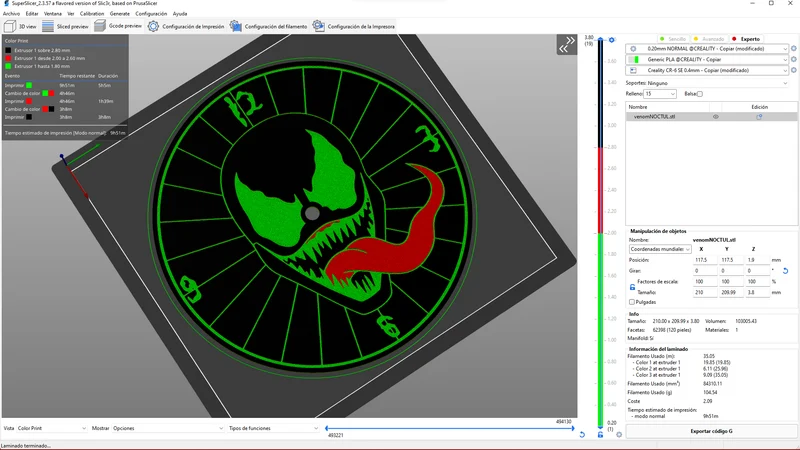800x450 pixels.
Task: Click Exportar código G button
Action: (711, 431)
